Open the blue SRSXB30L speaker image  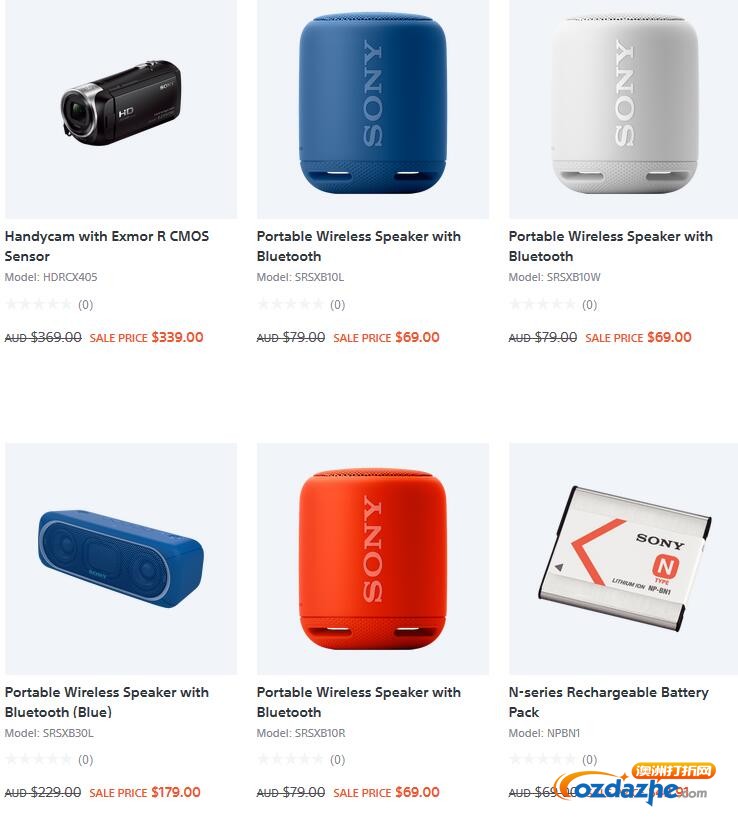(x=121, y=559)
